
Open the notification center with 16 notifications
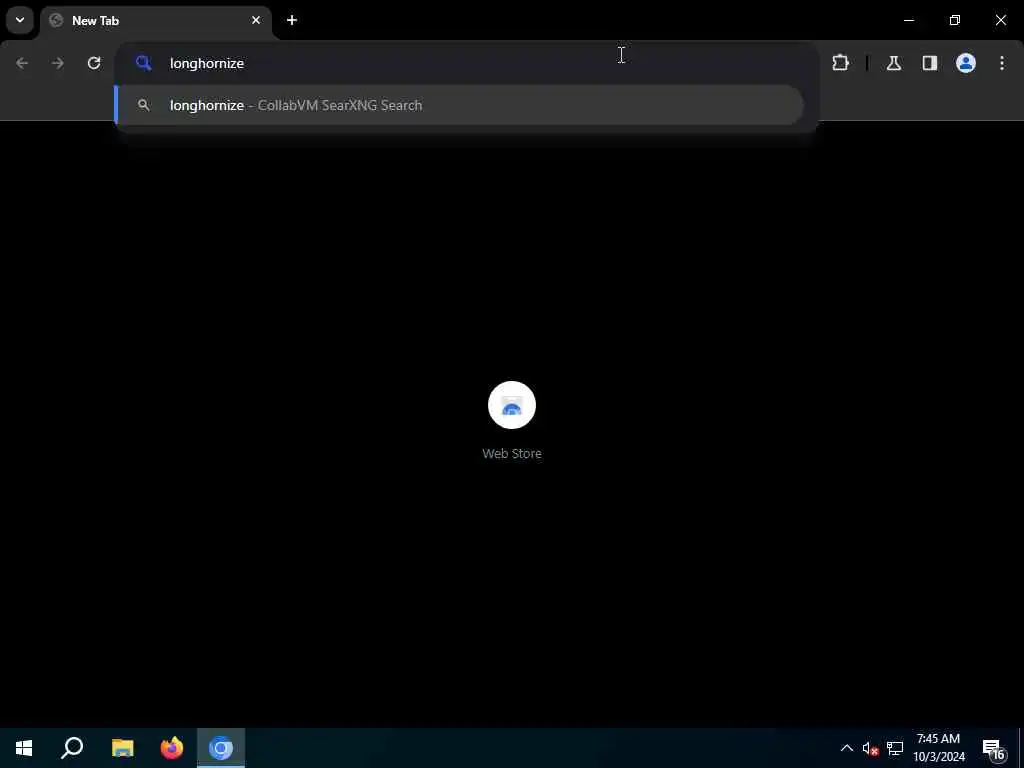click(994, 748)
